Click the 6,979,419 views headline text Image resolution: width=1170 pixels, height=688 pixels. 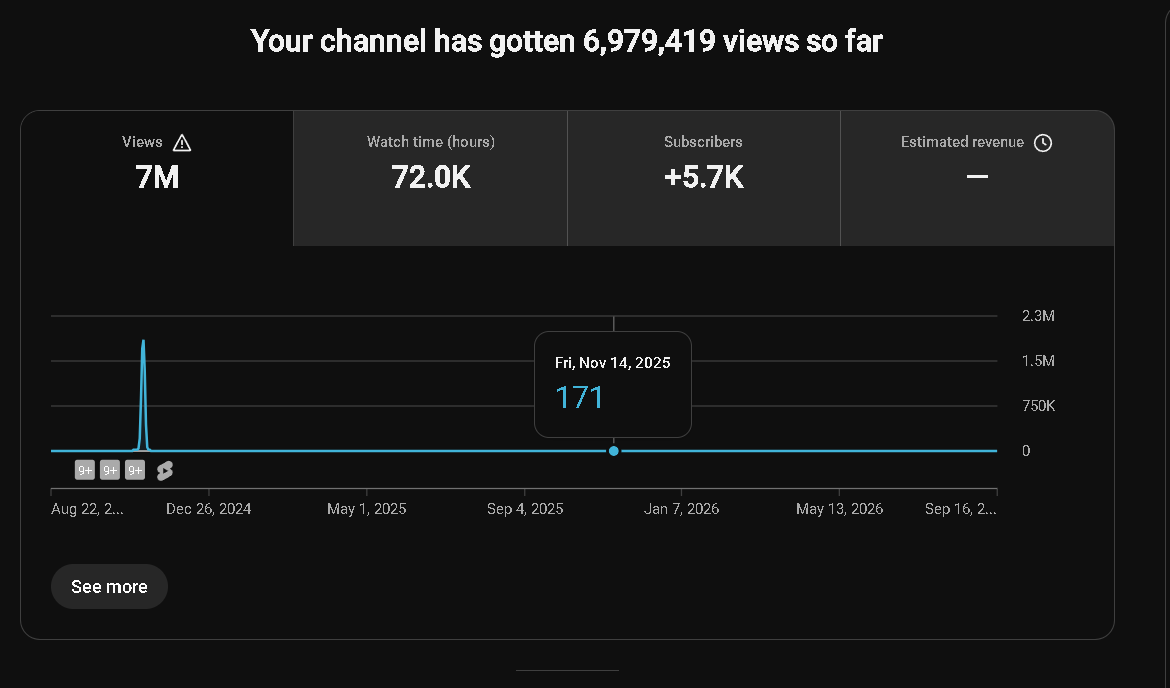tap(566, 41)
